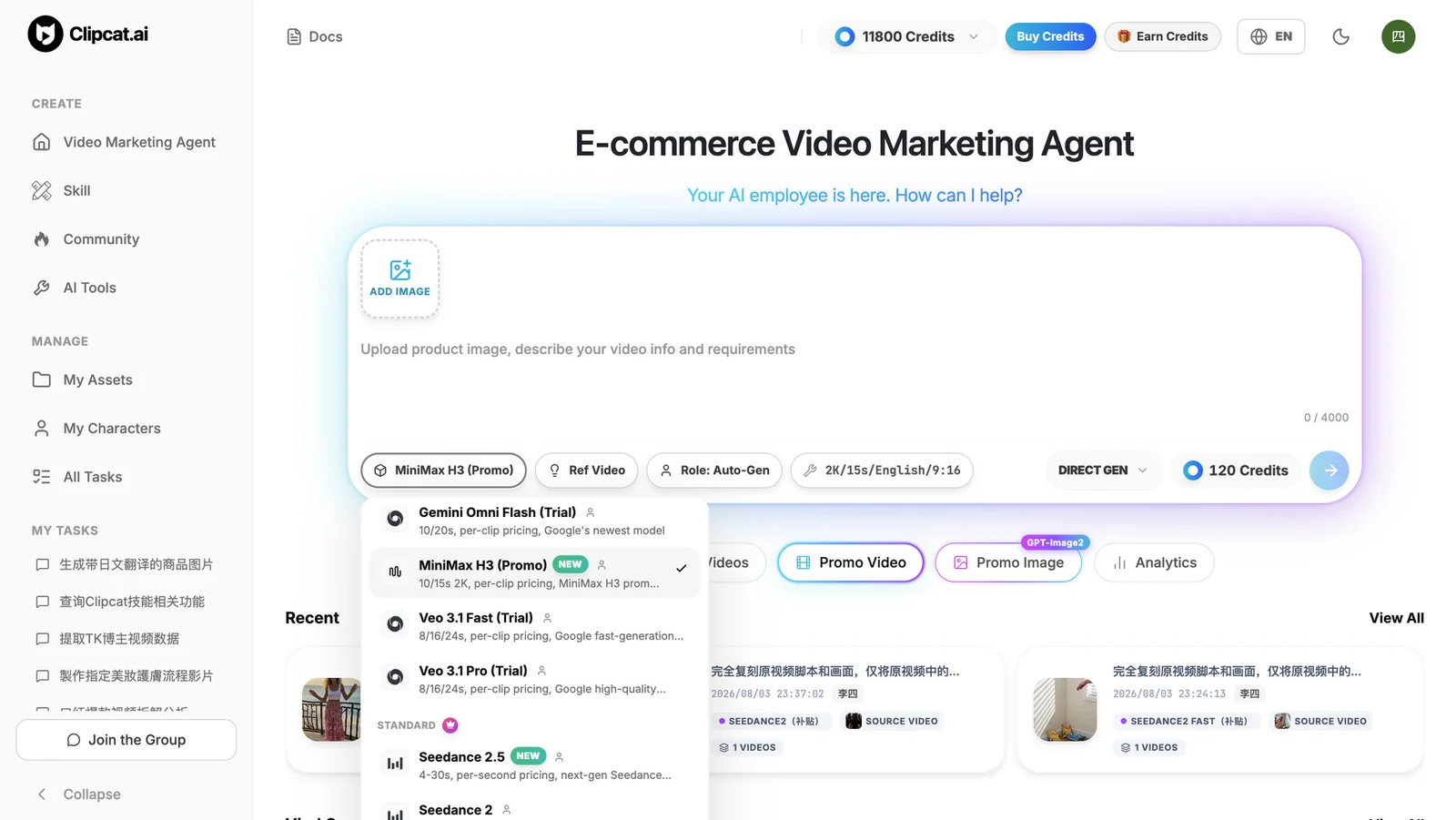Image resolution: width=1456 pixels, height=820 pixels.
Task: Click Gemini Omni Flash model icon
Action: pyautogui.click(x=395, y=519)
